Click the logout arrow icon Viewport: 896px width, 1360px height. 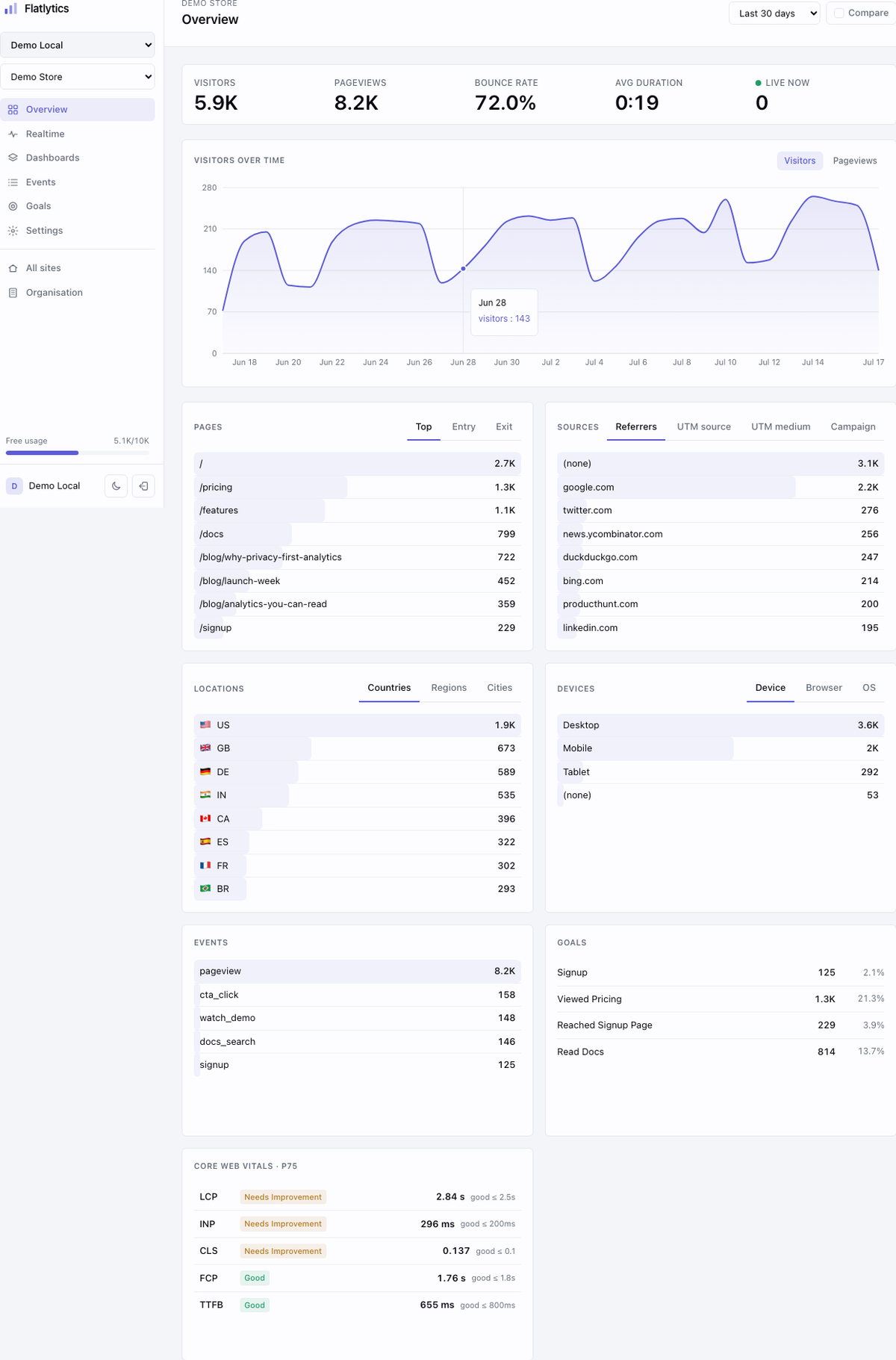pyautogui.click(x=143, y=486)
